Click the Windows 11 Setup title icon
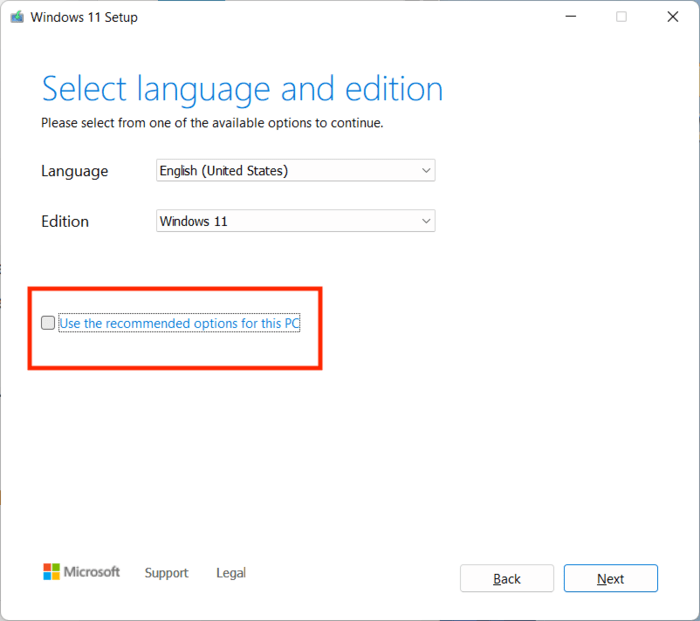Viewport: 700px width, 621px height. click(x=17, y=17)
